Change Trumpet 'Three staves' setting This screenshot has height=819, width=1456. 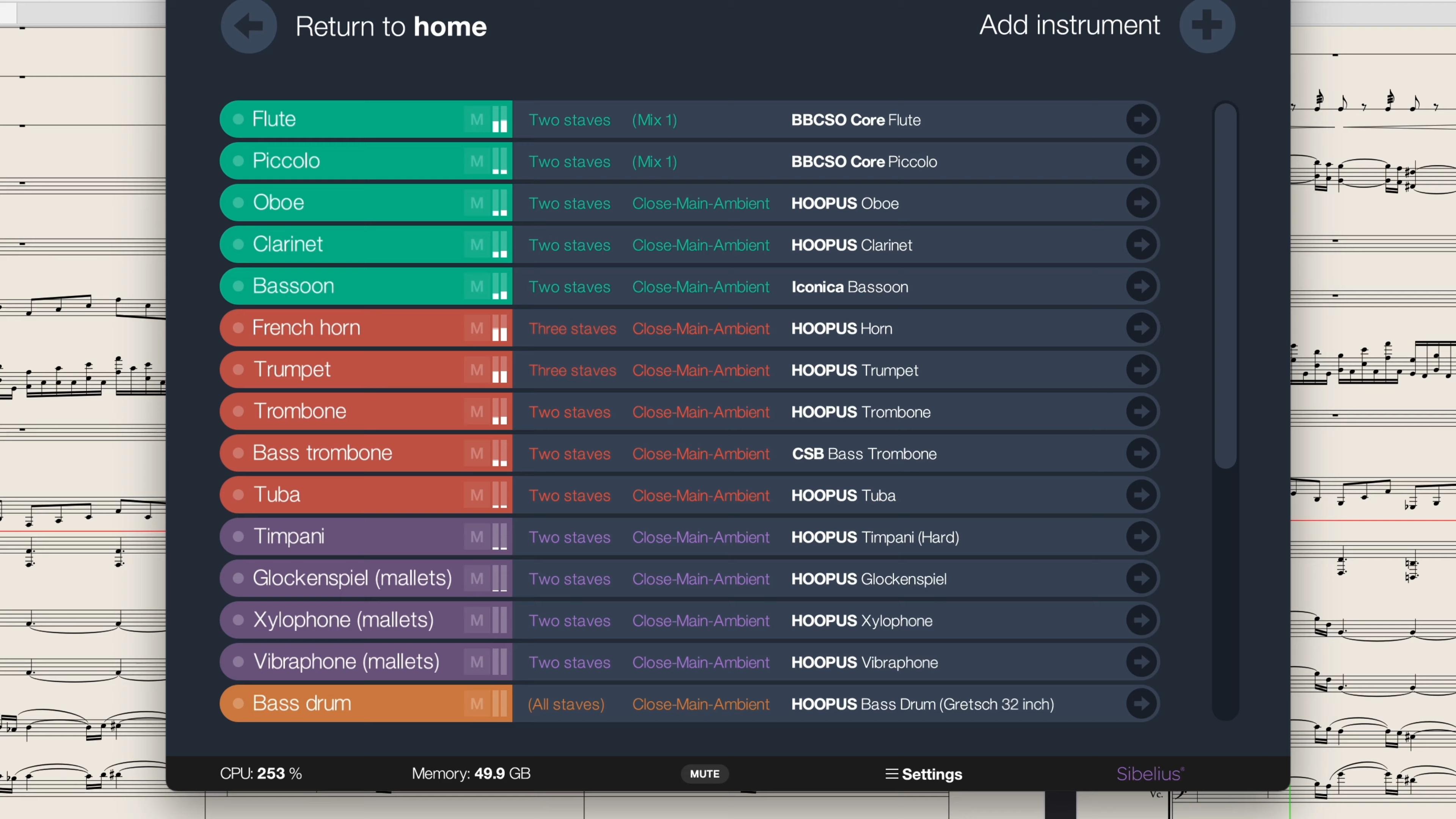pos(572,370)
